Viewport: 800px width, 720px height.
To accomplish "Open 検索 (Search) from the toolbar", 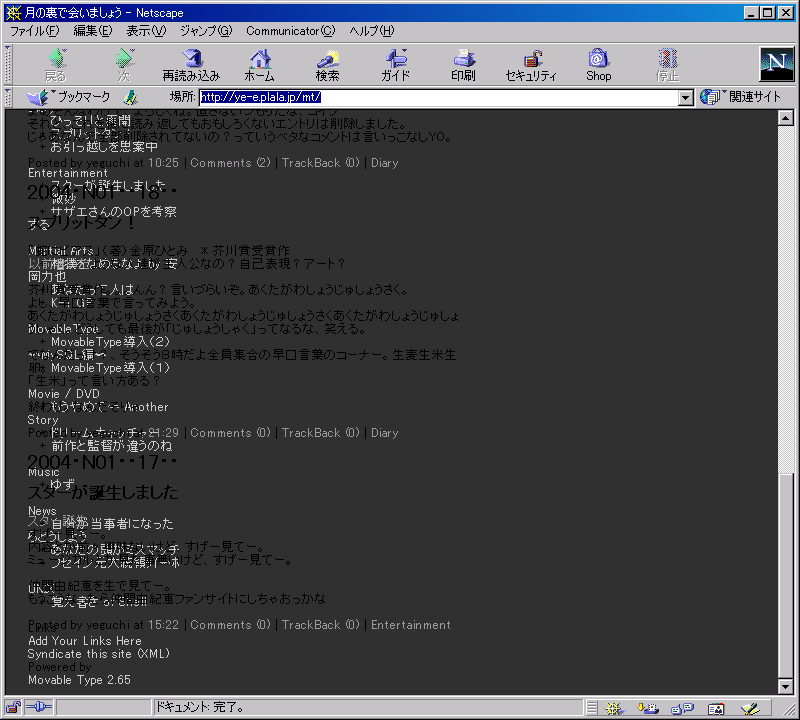I will pos(328,65).
